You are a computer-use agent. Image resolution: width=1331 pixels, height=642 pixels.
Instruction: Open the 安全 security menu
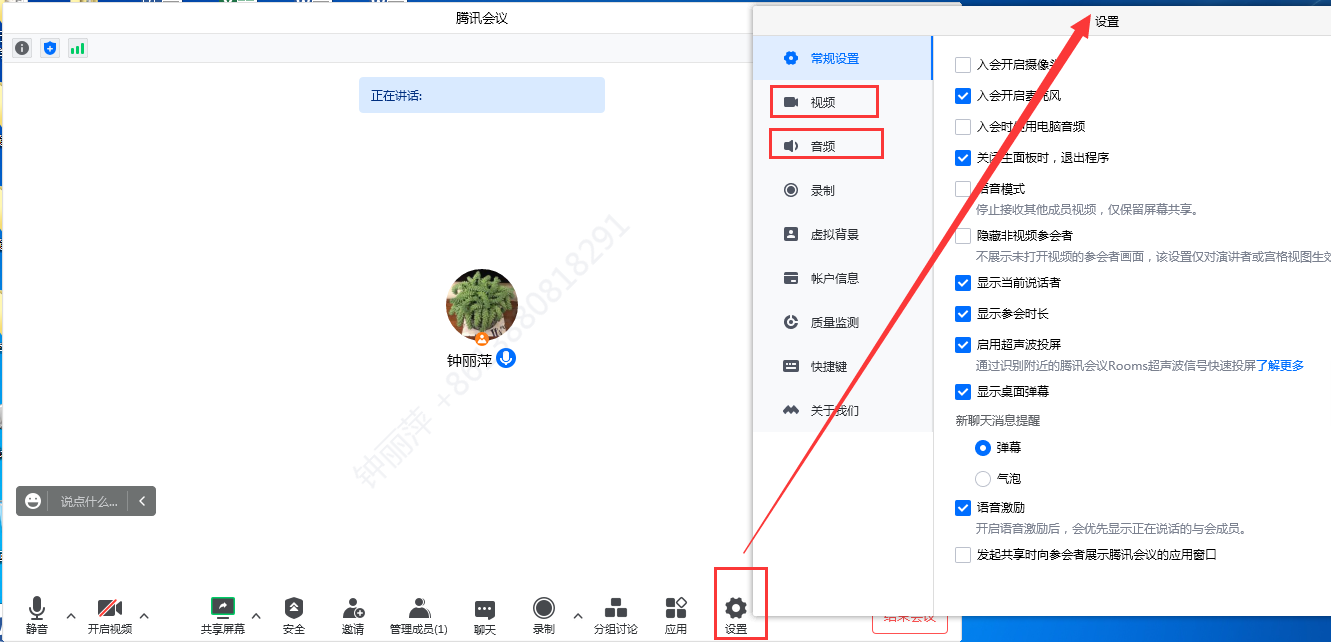(x=294, y=616)
